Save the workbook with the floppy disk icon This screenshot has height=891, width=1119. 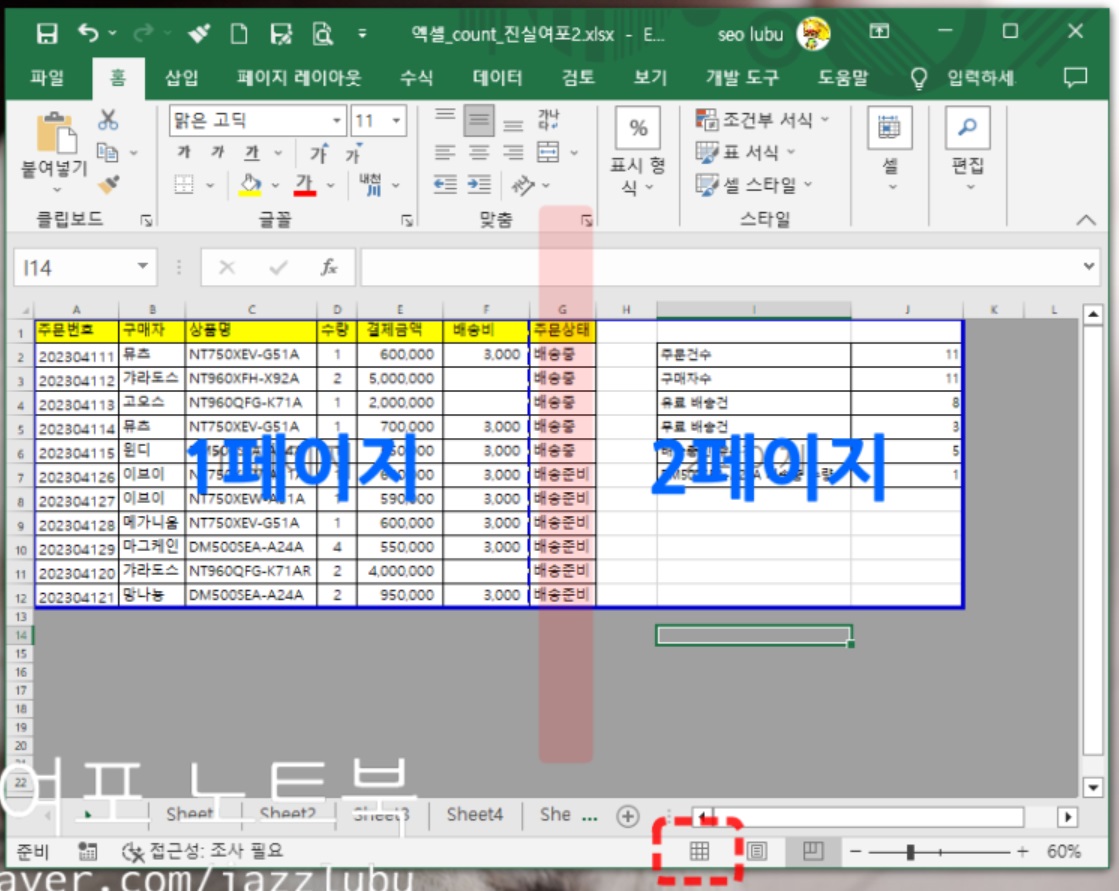tap(47, 34)
